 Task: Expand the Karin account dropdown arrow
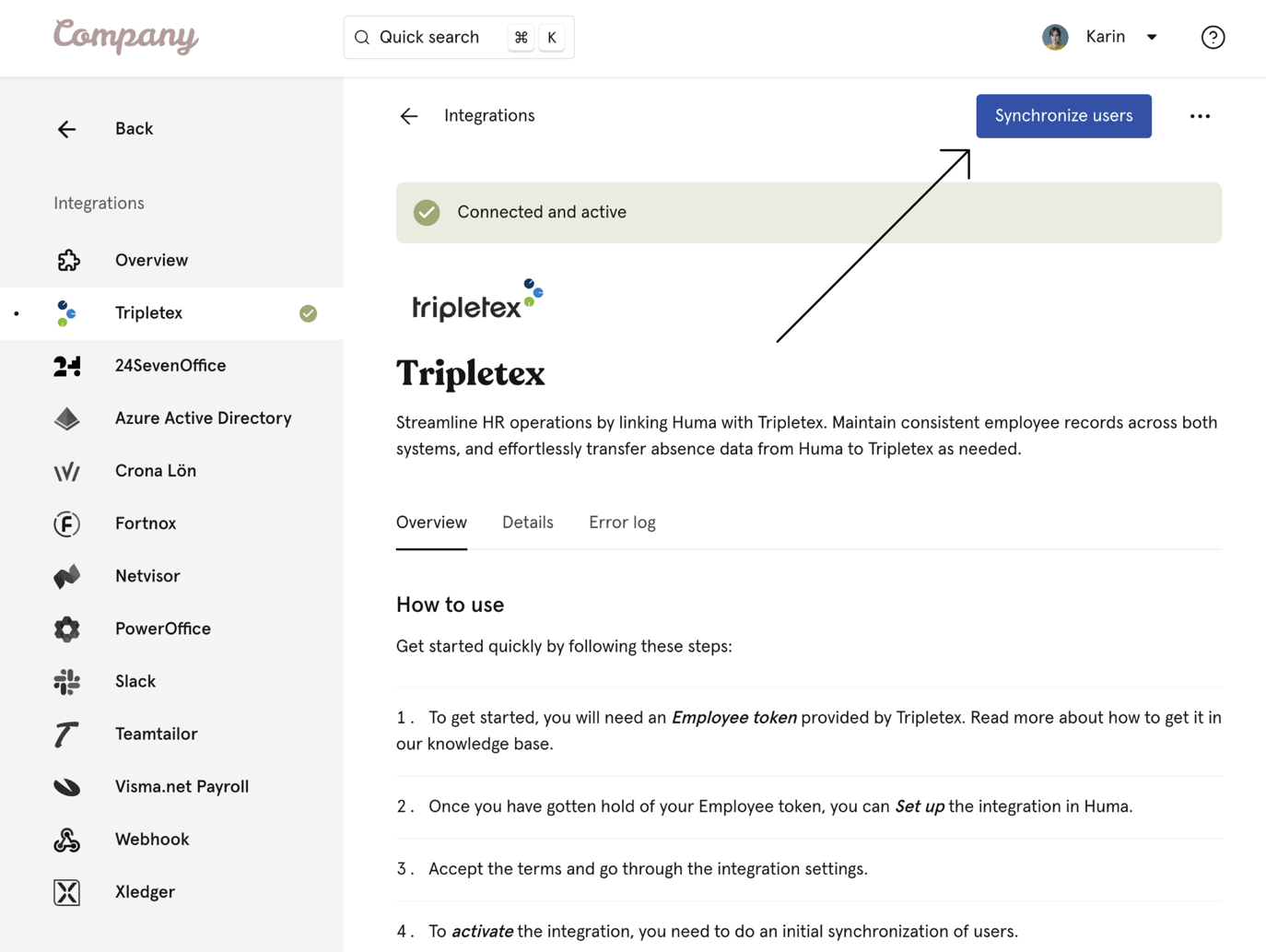click(x=1151, y=37)
